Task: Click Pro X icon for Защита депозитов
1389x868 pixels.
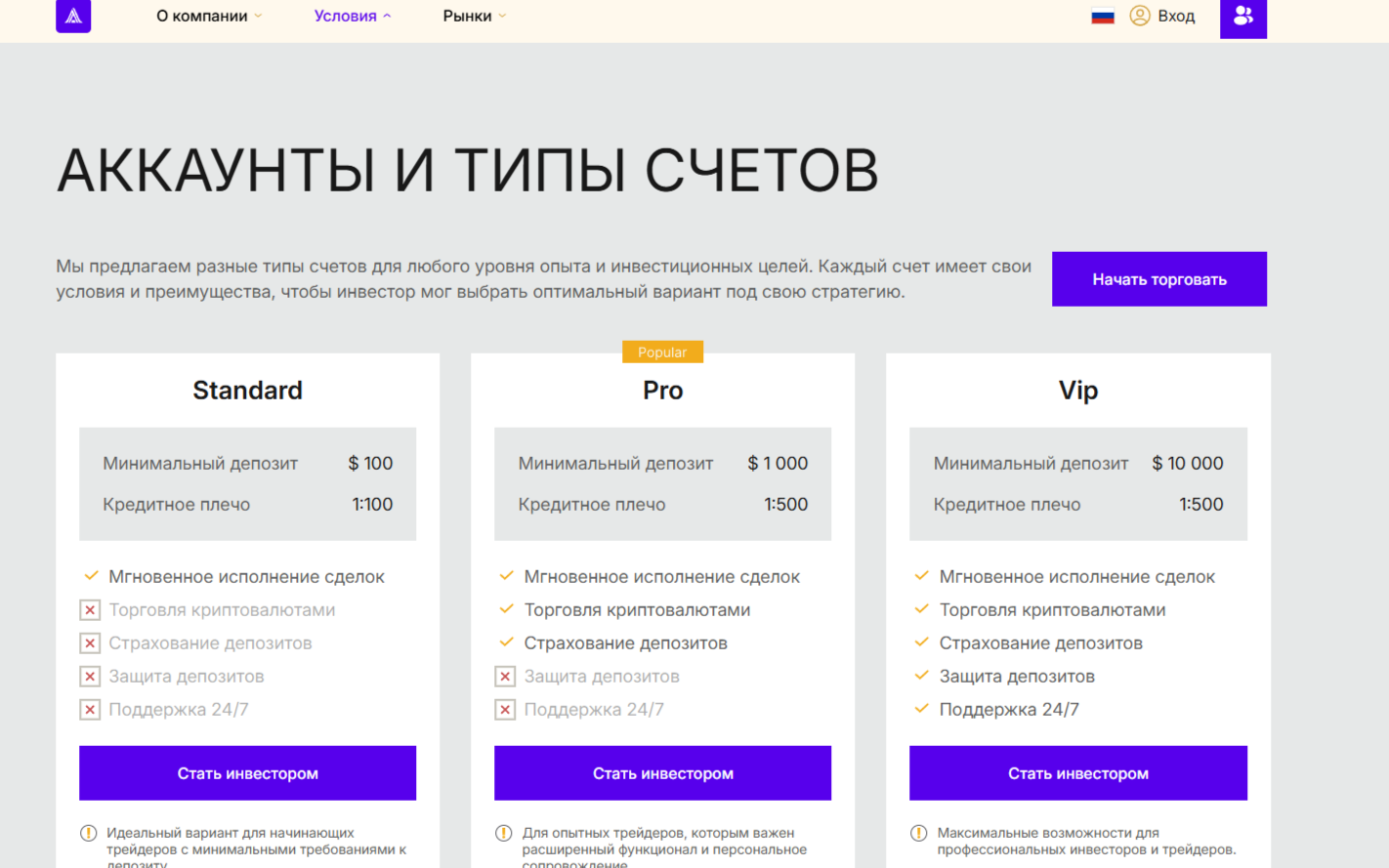Action: 505,677
